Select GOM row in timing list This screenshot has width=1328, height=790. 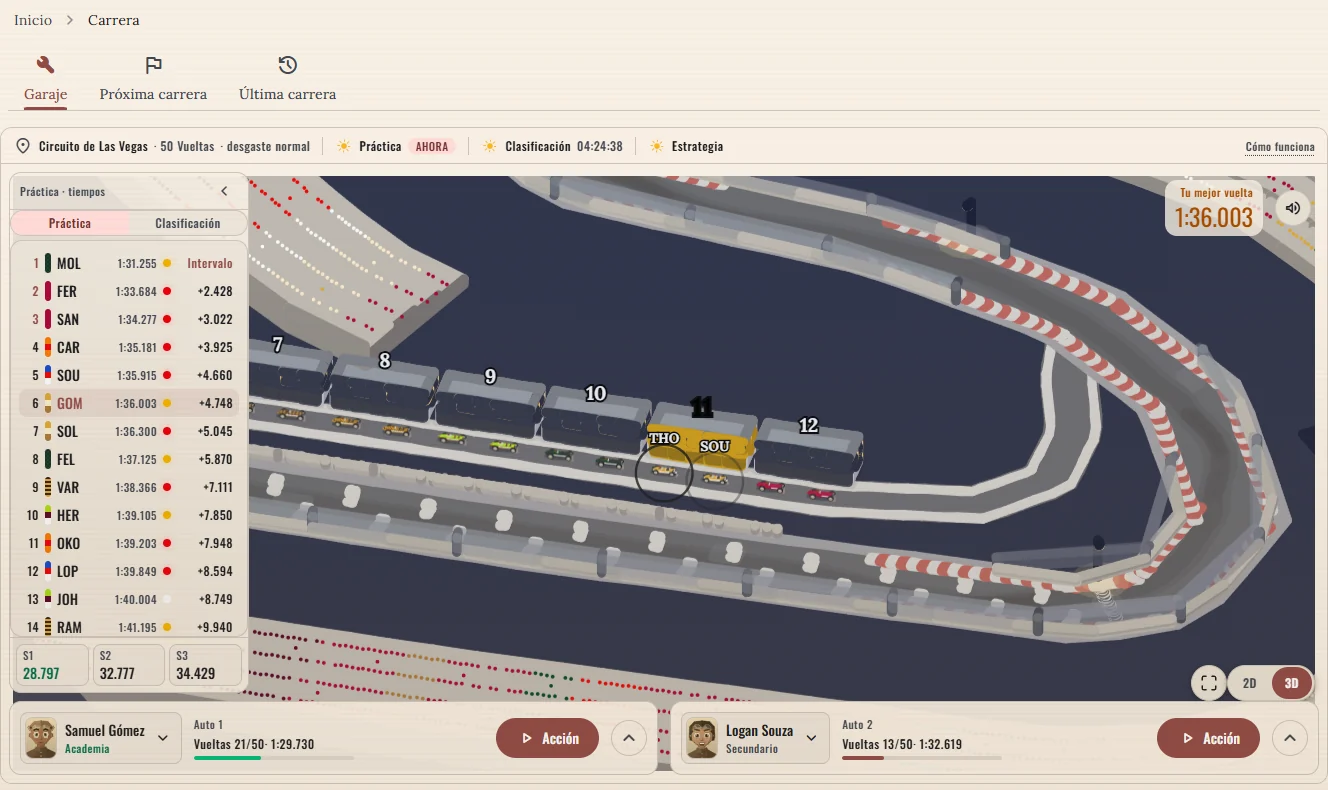[129, 403]
